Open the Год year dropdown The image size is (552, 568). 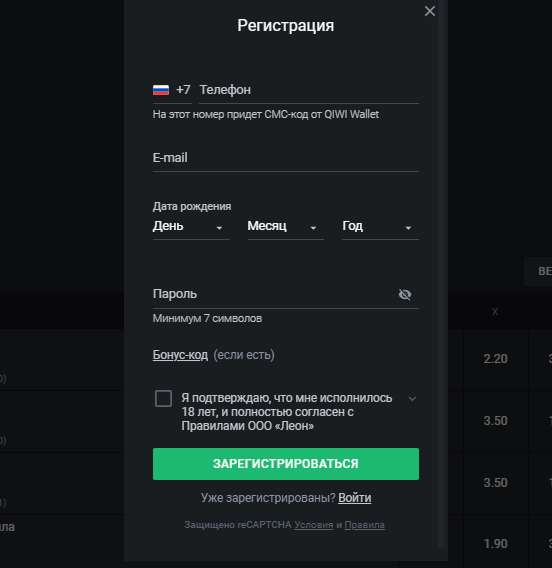(380, 227)
